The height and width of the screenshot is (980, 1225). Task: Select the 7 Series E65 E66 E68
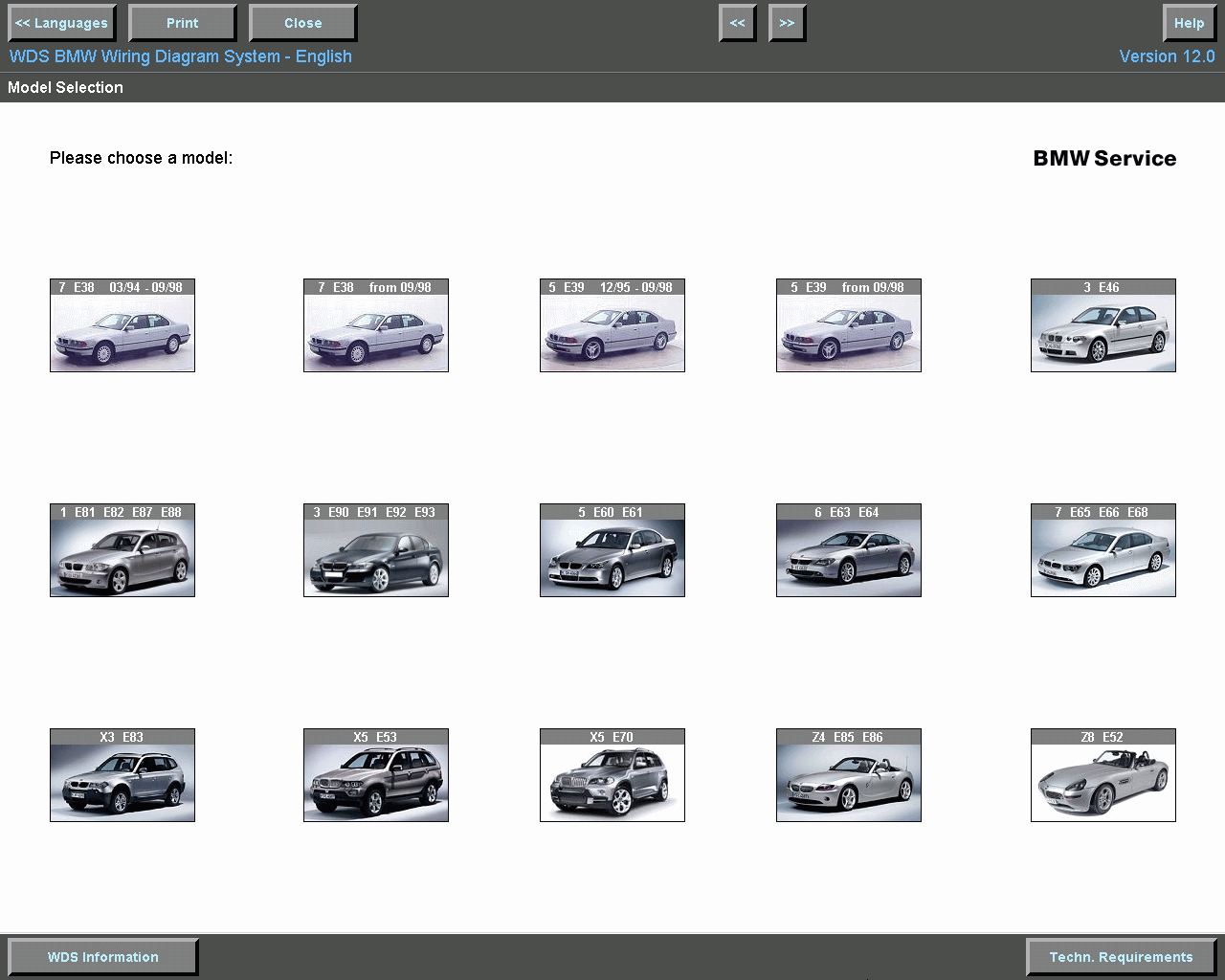tap(1102, 550)
